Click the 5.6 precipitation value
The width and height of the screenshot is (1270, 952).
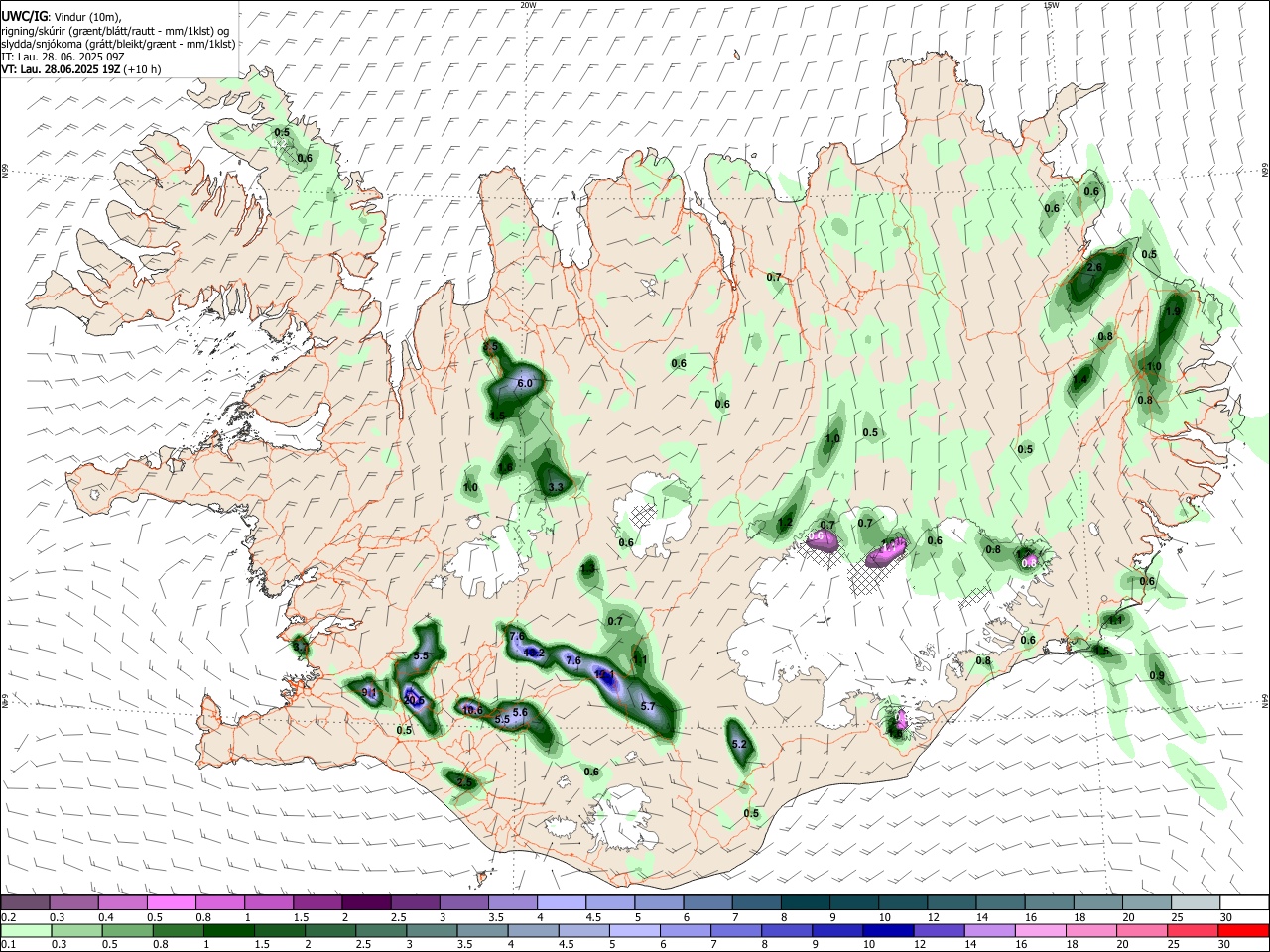click(x=519, y=712)
